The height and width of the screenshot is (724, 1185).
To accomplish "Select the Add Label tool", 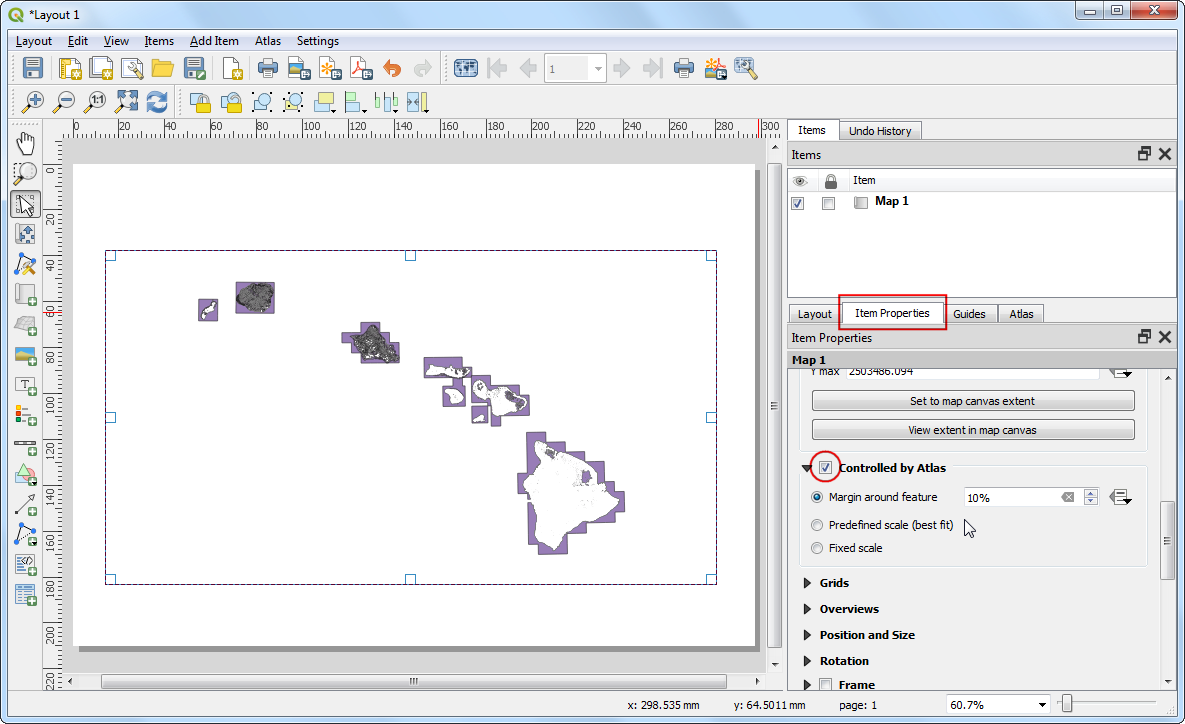I will pyautogui.click(x=26, y=385).
